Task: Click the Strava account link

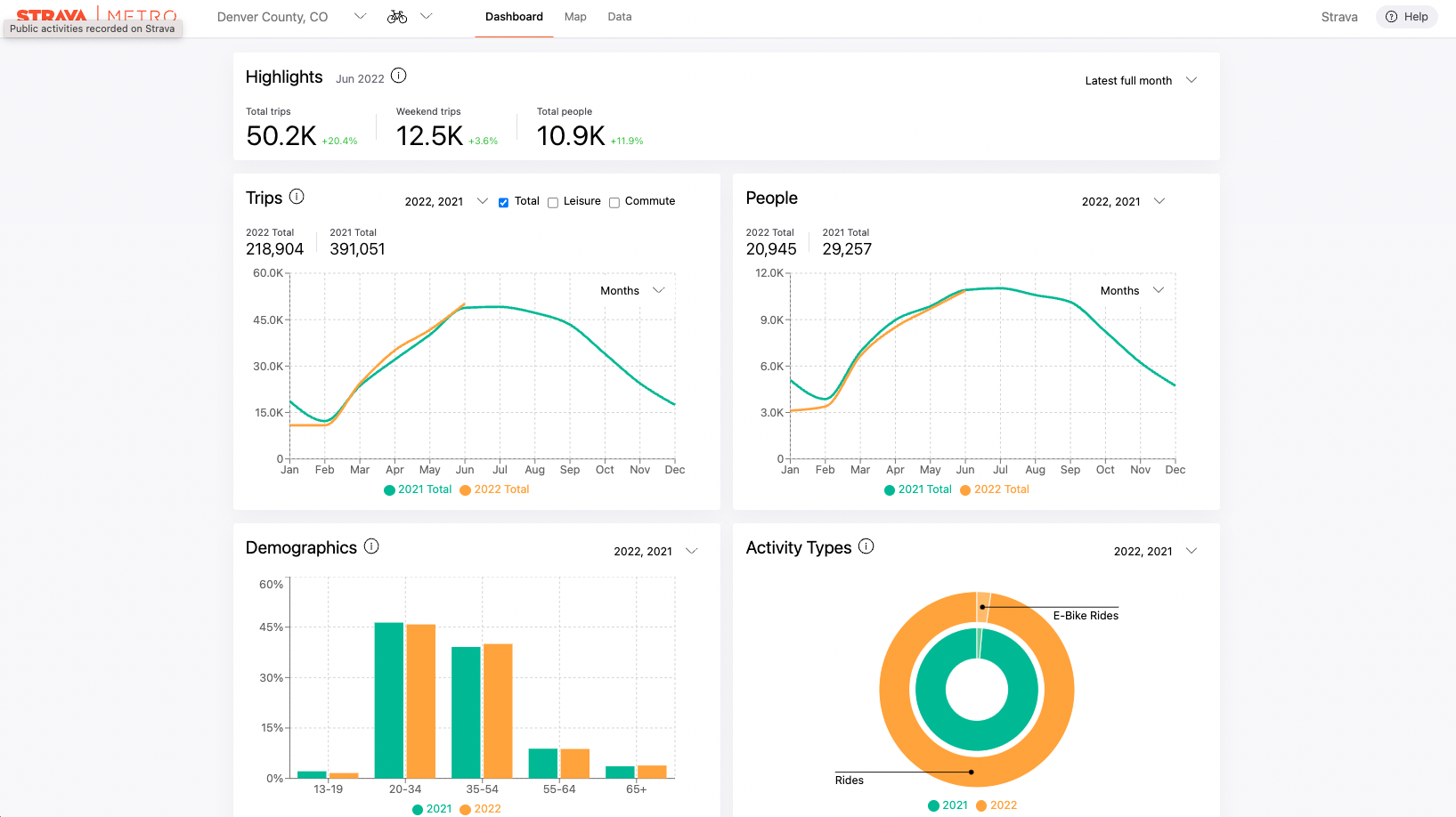Action: 1339,17
